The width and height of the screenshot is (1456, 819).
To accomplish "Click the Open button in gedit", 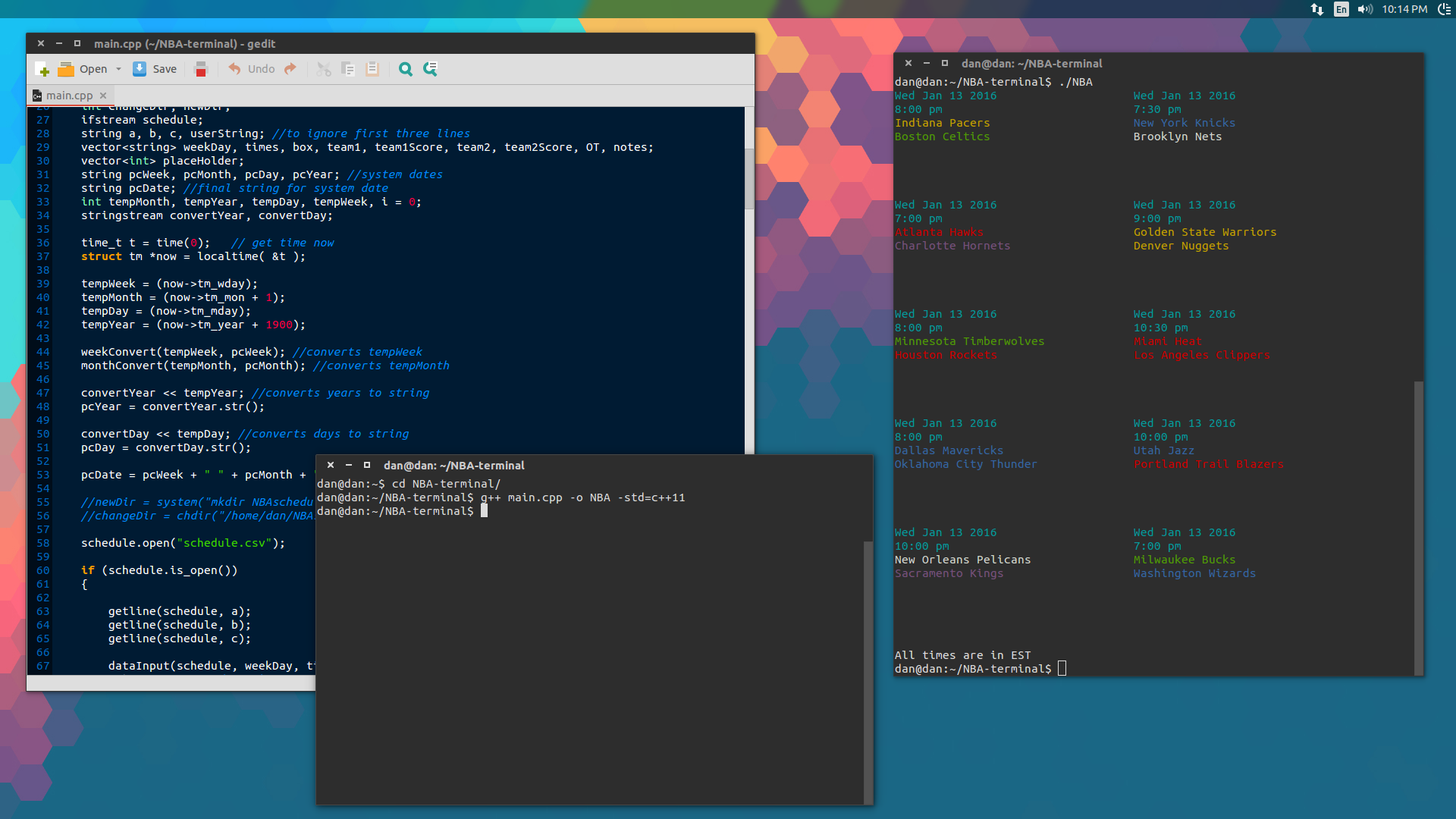I will point(83,69).
